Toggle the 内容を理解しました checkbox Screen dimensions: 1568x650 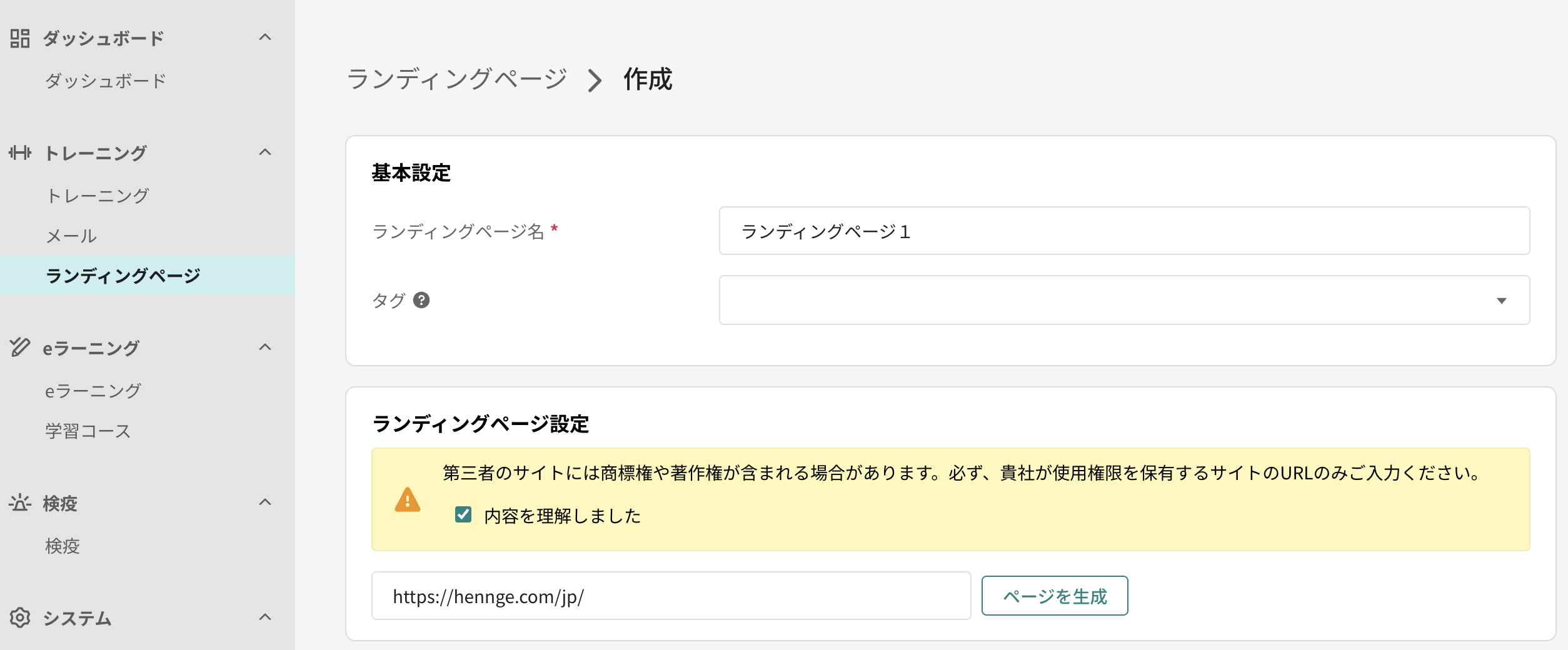(x=463, y=514)
